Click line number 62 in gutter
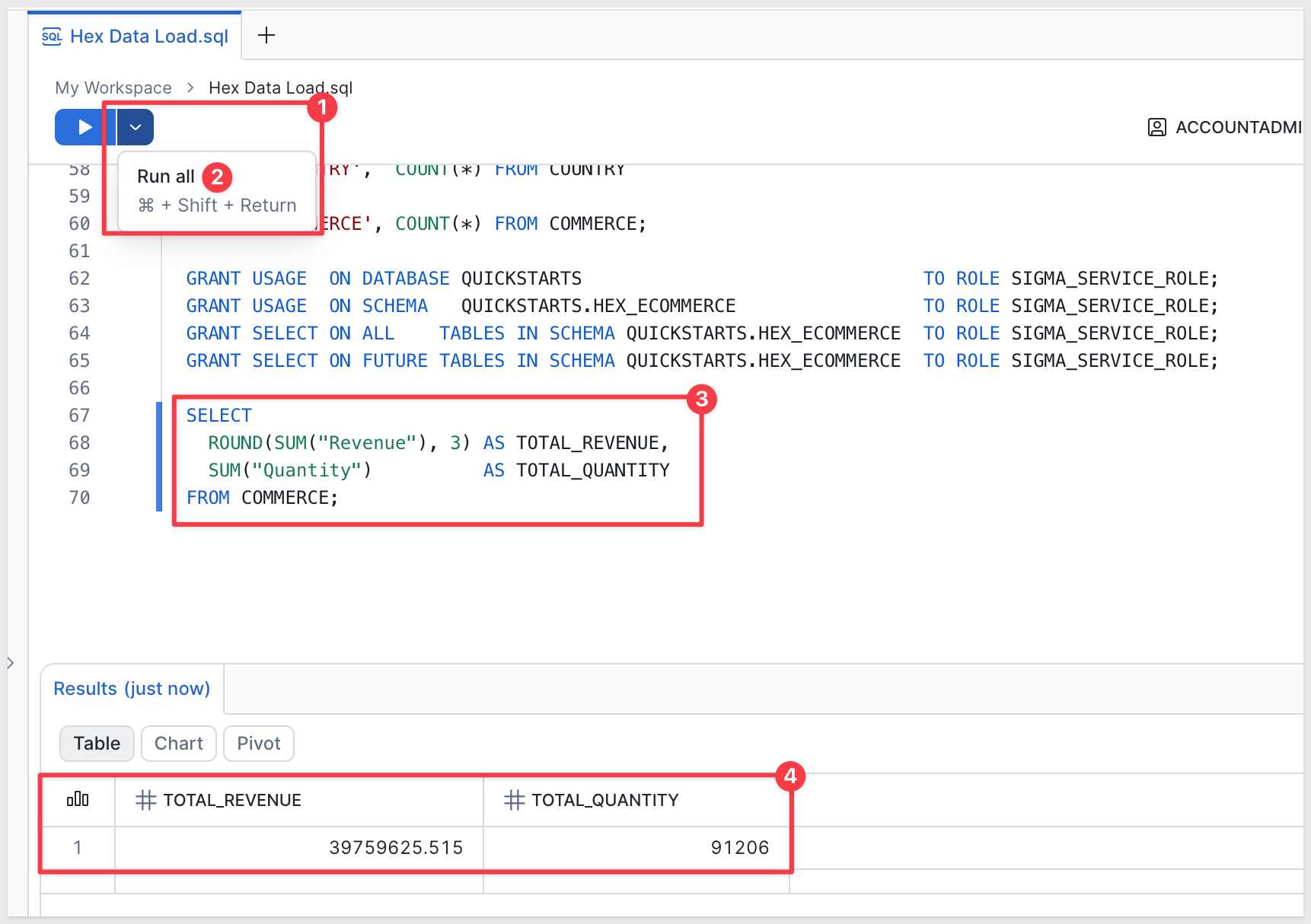The width and height of the screenshot is (1311, 924). tap(79, 279)
